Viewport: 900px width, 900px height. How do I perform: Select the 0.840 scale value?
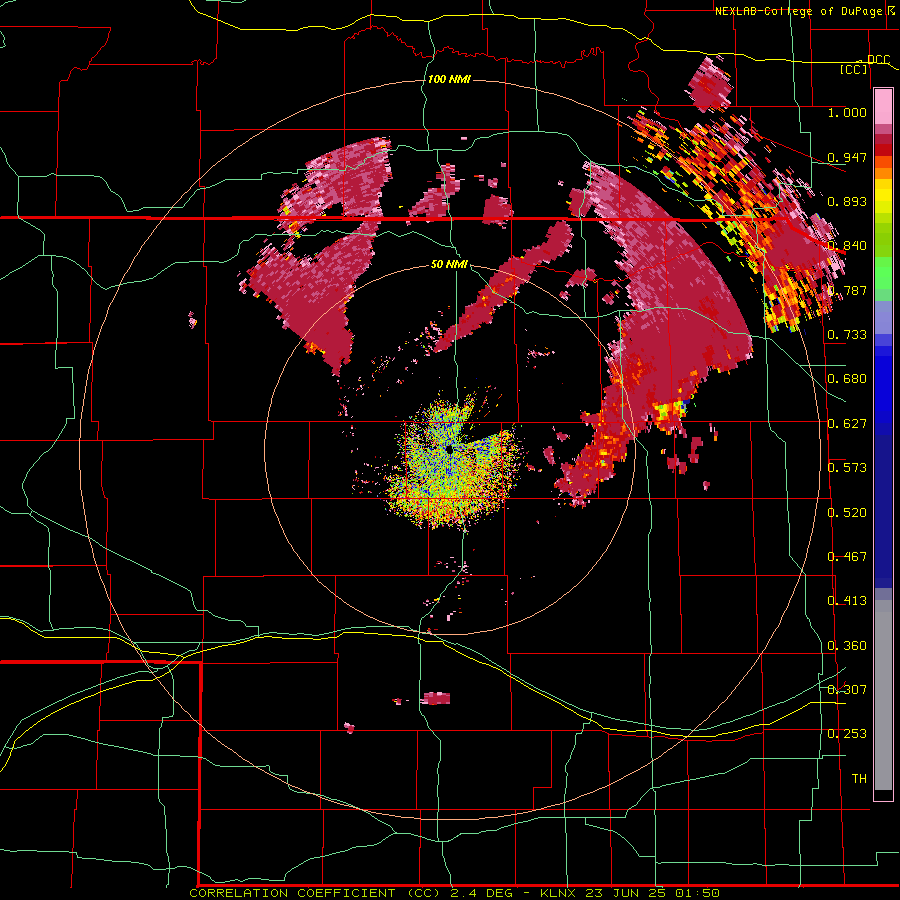(847, 246)
